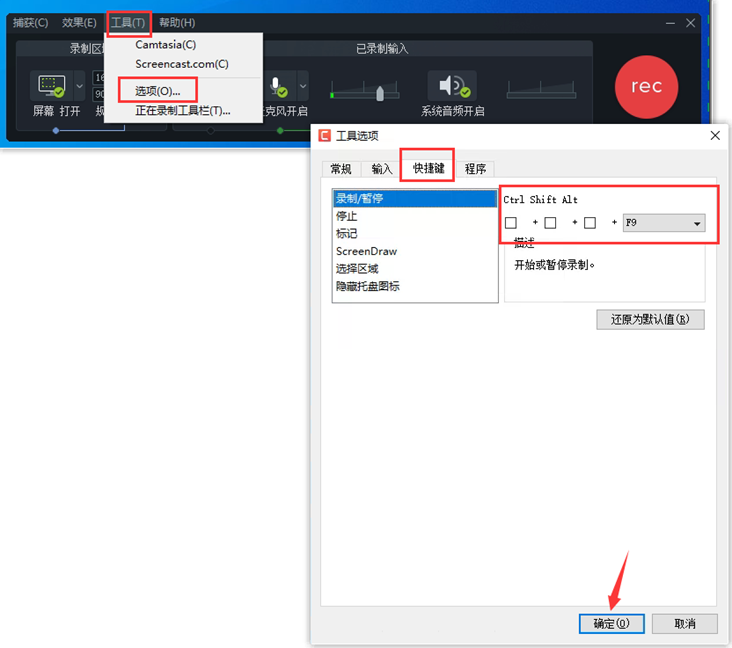
Task: Click the 确定(O) button
Action: pyautogui.click(x=611, y=623)
